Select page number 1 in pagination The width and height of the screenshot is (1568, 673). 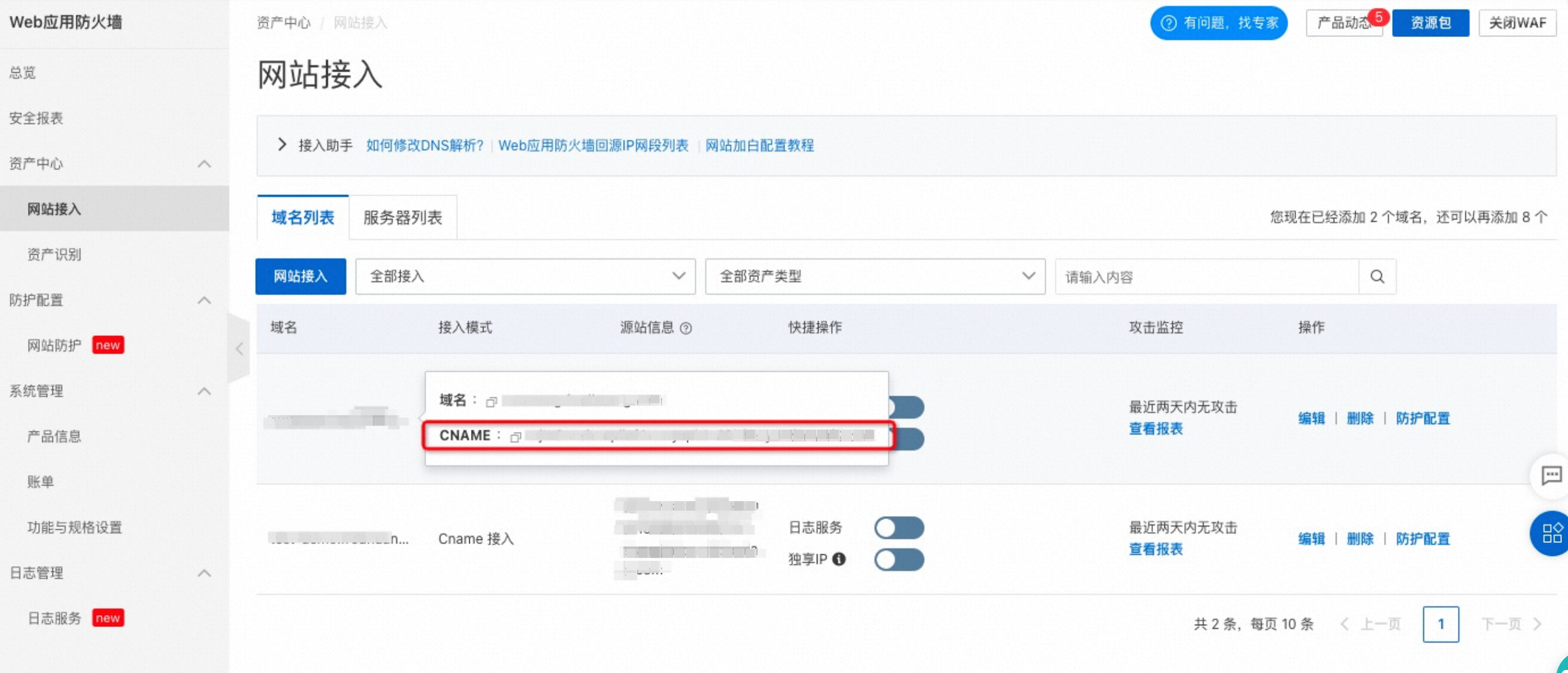click(x=1440, y=623)
